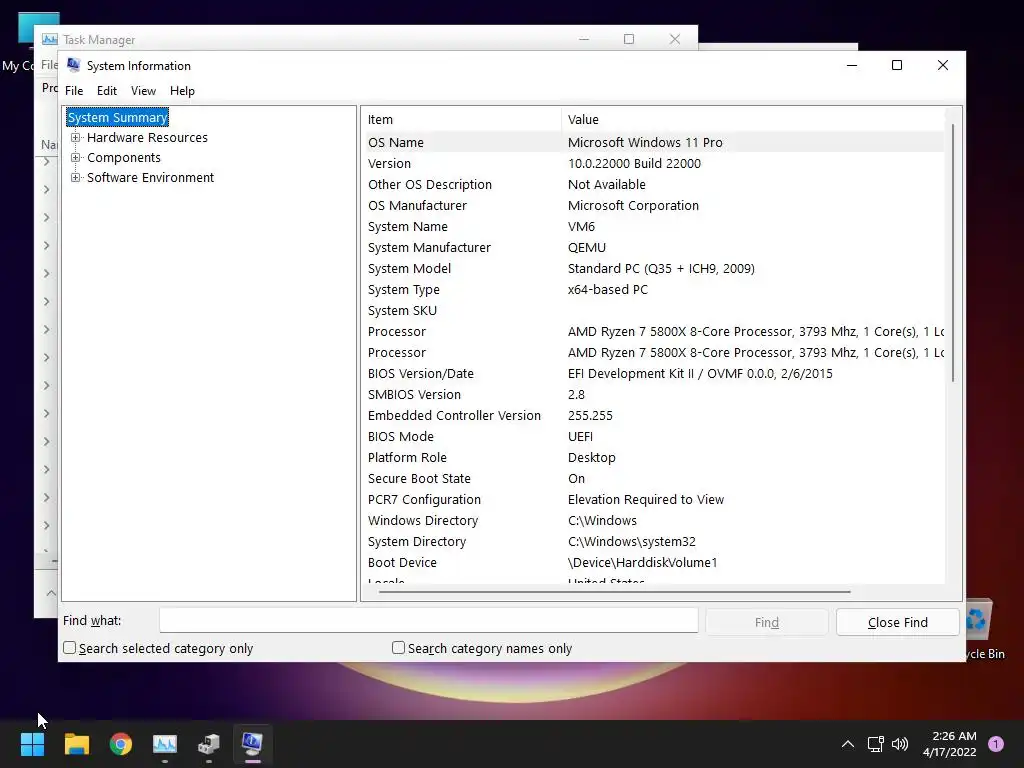This screenshot has height=768, width=1024.
Task: Click the Close Find button
Action: [897, 622]
